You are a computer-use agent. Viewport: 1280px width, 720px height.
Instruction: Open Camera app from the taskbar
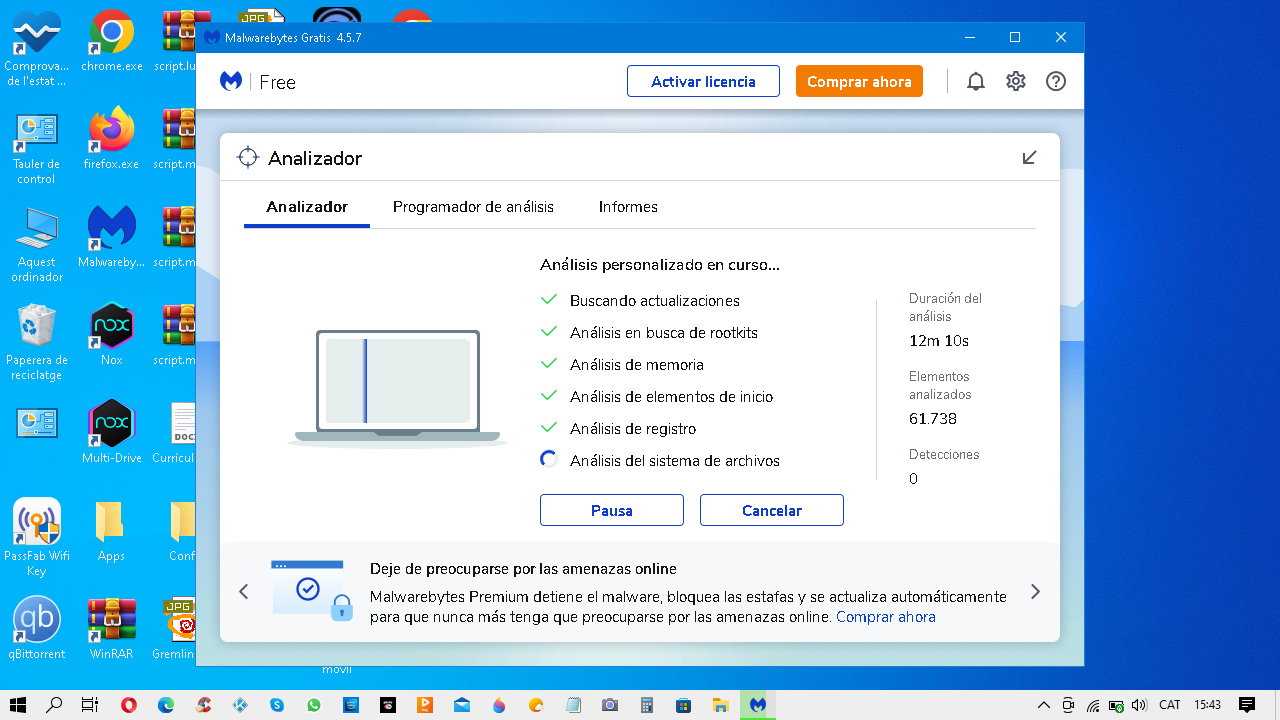pos(610,705)
